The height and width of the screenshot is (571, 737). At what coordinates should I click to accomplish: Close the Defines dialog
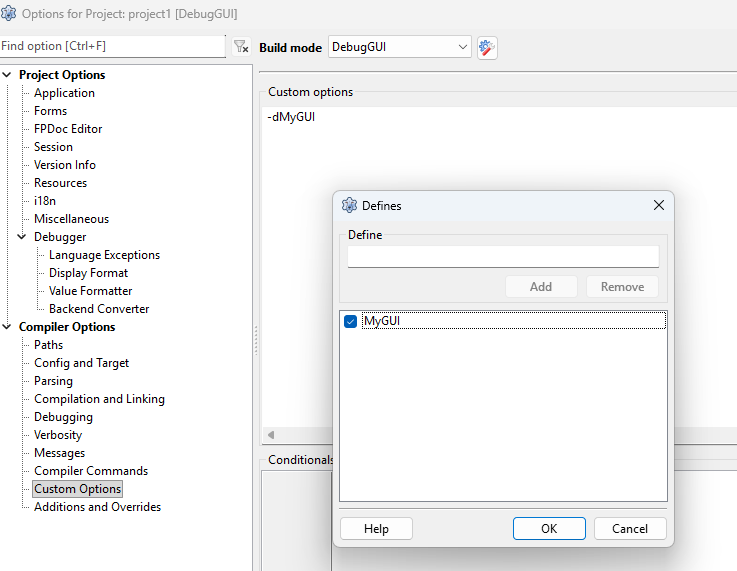coord(659,205)
